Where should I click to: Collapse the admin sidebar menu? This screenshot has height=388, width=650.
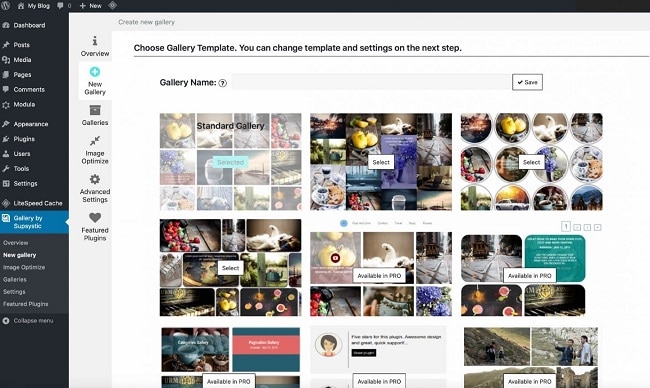pyautogui.click(x=28, y=320)
